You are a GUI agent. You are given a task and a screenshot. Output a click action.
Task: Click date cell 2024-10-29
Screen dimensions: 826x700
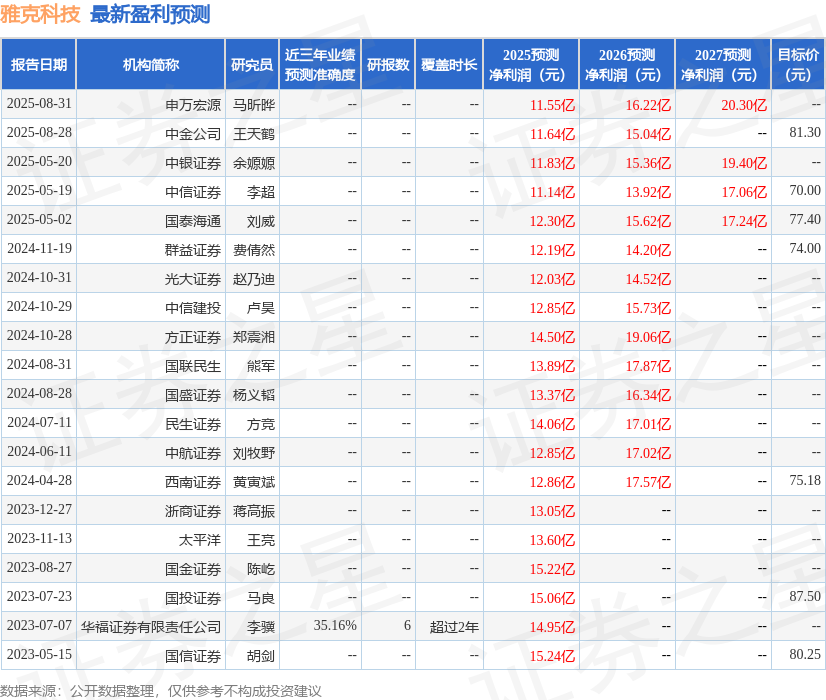[x=39, y=306]
